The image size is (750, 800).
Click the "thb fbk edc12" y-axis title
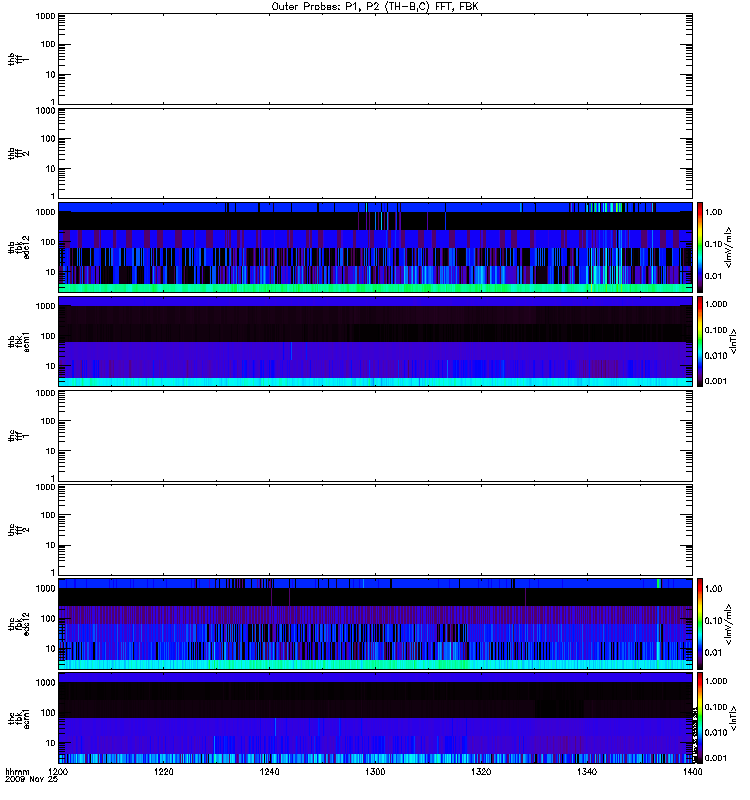[19, 247]
